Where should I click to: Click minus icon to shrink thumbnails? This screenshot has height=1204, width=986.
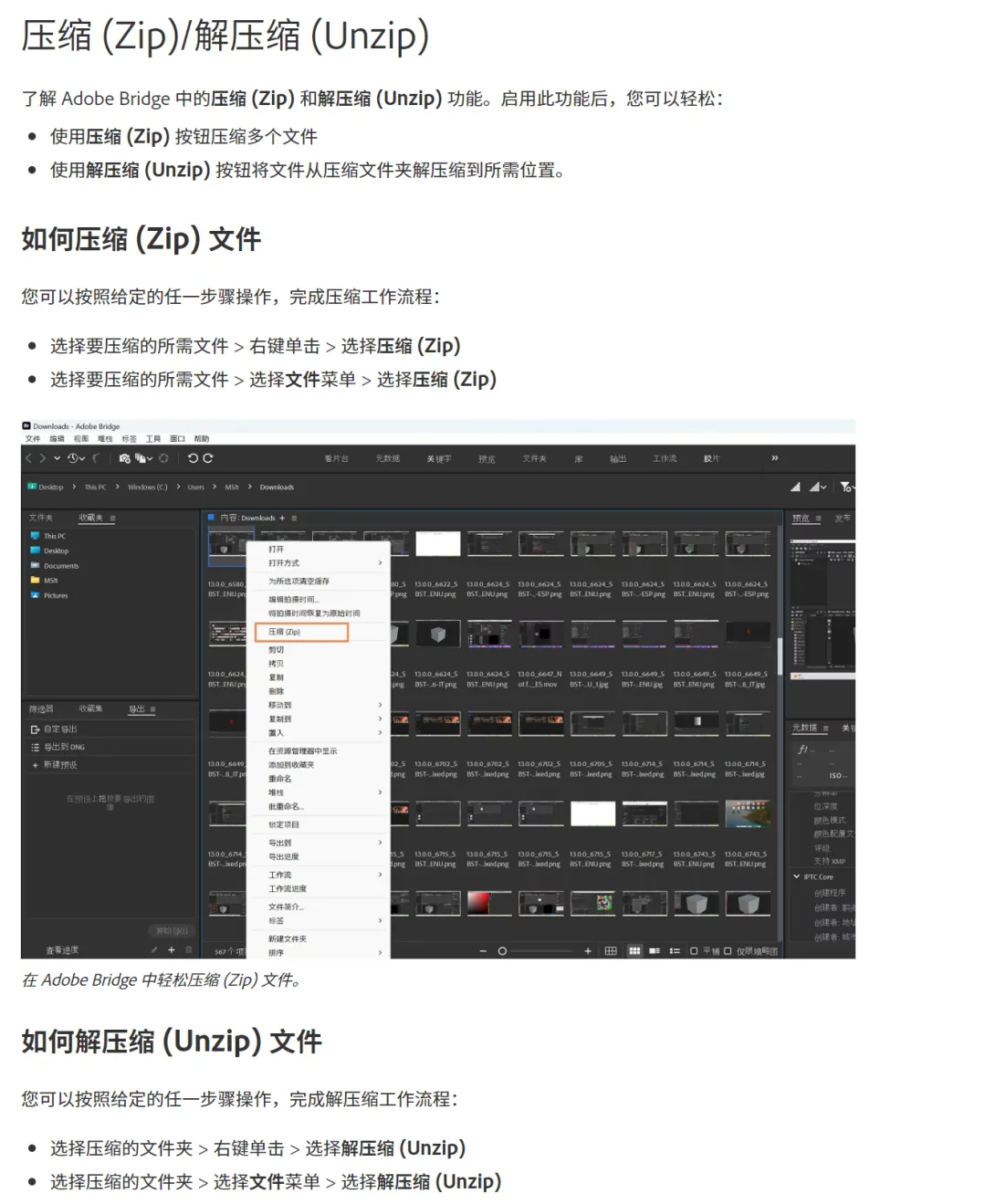(483, 951)
